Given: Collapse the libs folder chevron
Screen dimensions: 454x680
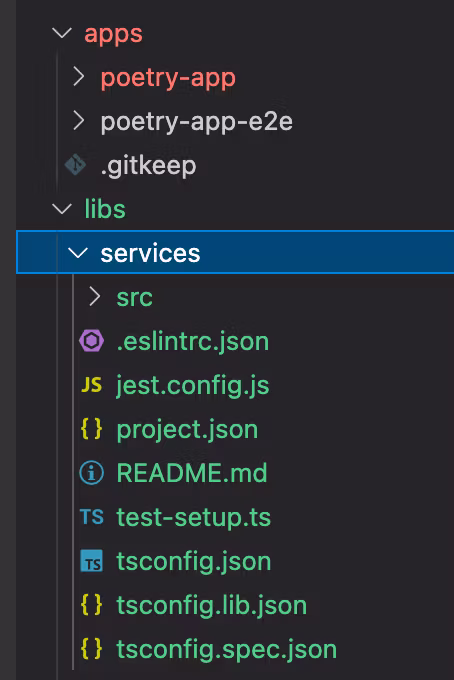Looking at the screenshot, I should pos(62,209).
